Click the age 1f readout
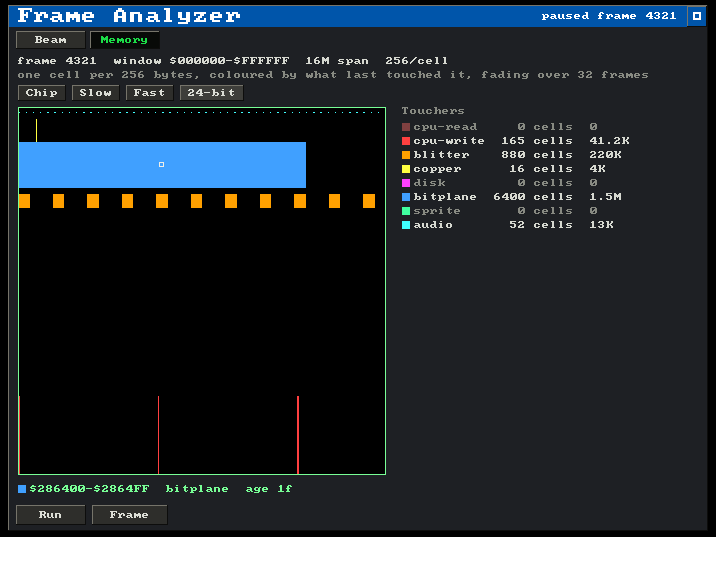Image resolution: width=716 pixels, height=581 pixels. coord(268,489)
